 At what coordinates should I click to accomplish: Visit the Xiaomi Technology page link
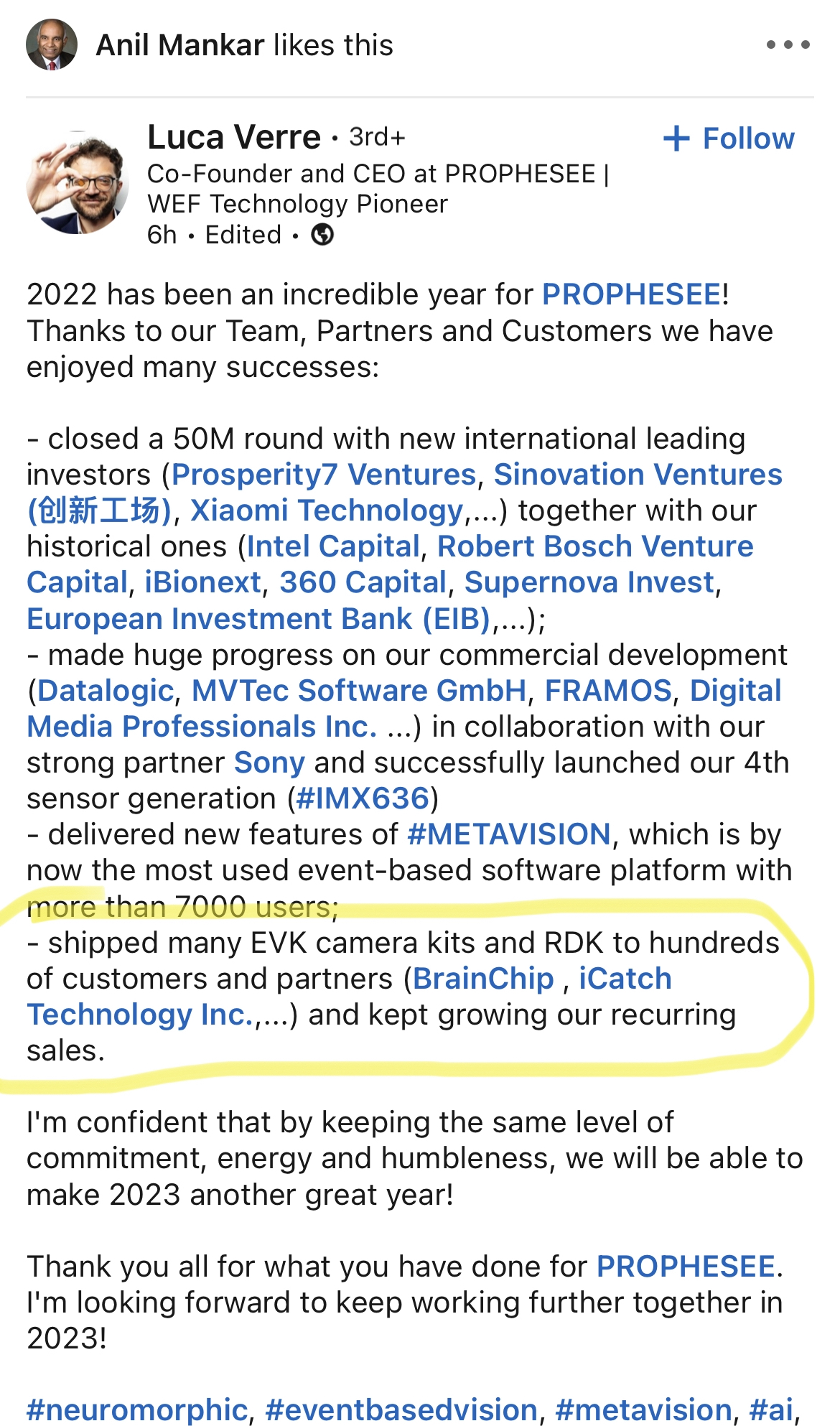click(x=327, y=511)
